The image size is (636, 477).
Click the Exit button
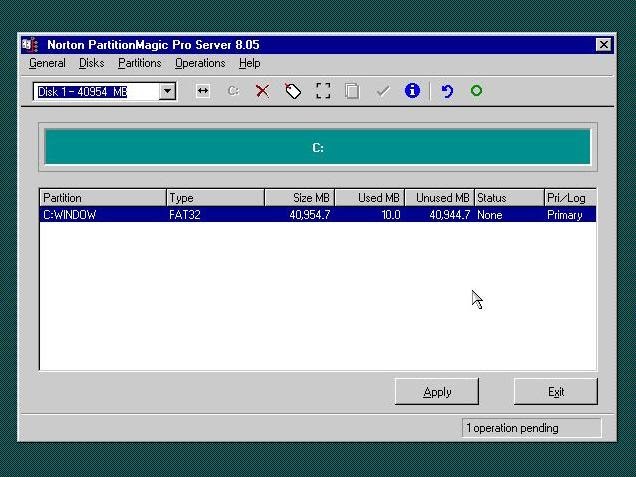click(x=556, y=392)
